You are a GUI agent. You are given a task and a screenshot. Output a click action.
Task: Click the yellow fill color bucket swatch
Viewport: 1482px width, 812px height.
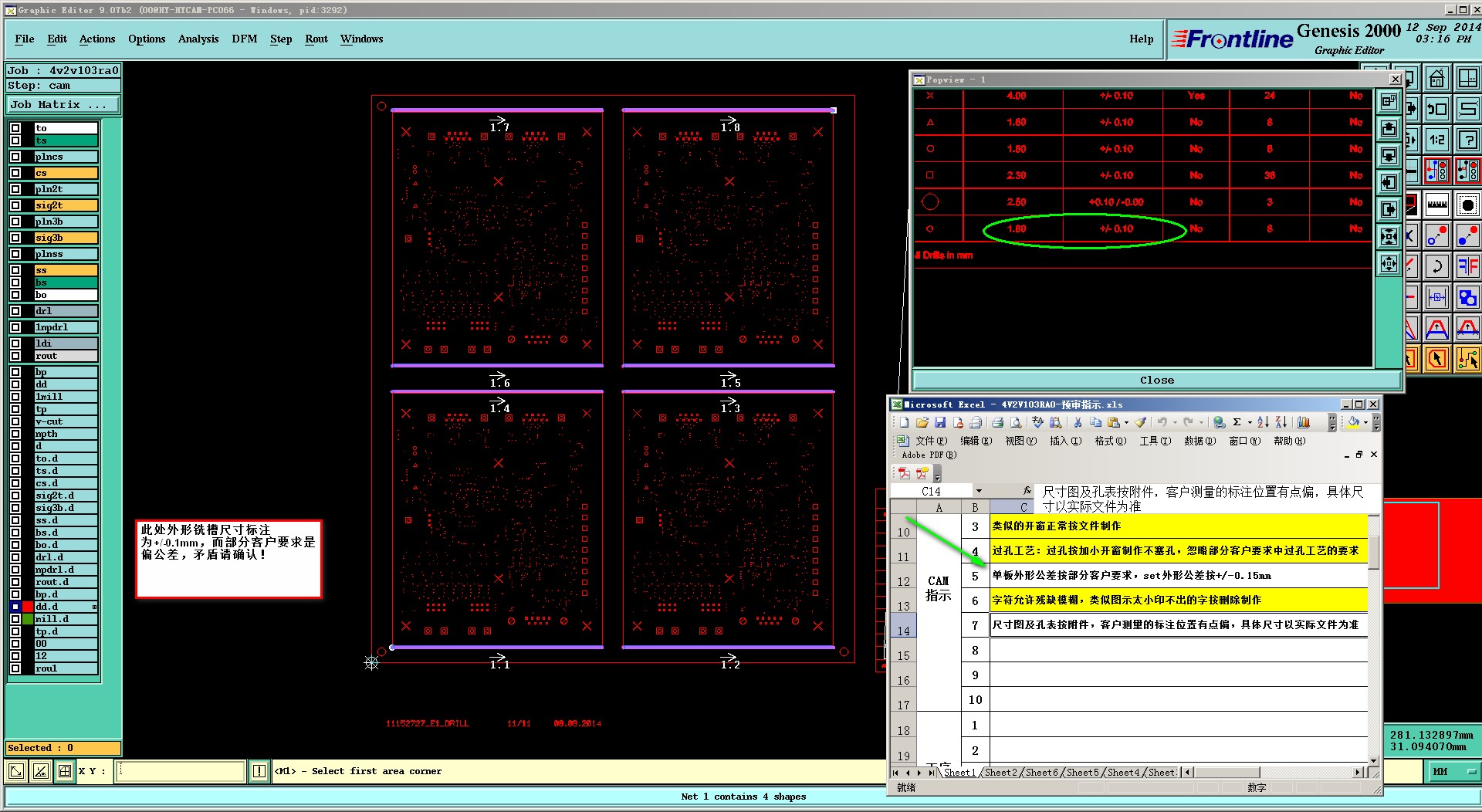[1353, 422]
